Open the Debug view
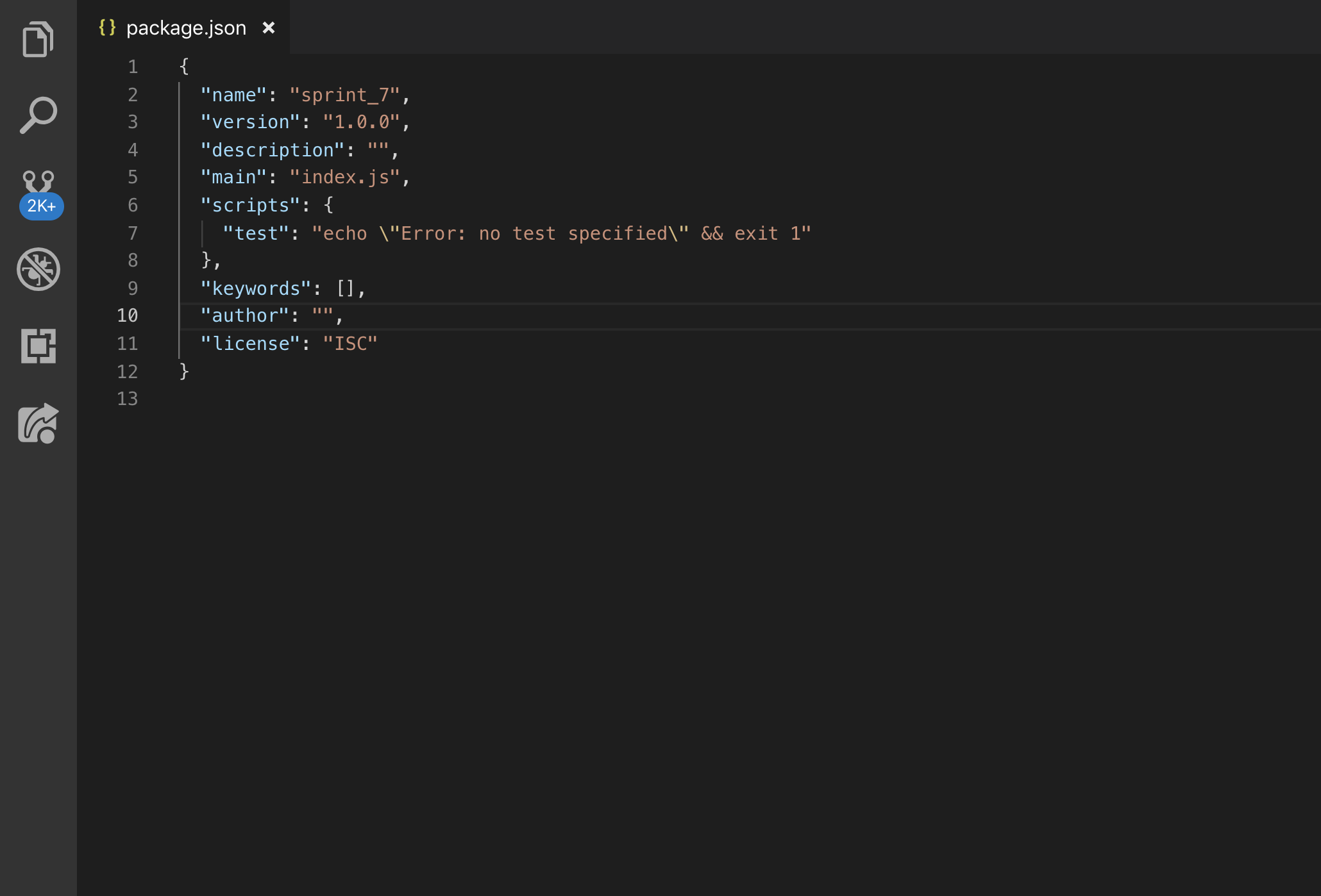1321x896 pixels. click(x=38, y=269)
